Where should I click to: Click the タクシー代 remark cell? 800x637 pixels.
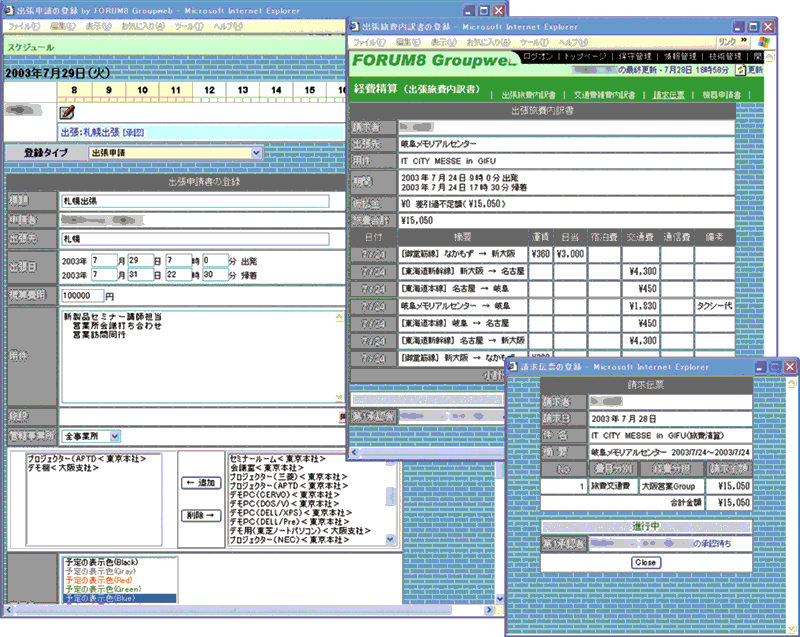[714, 306]
